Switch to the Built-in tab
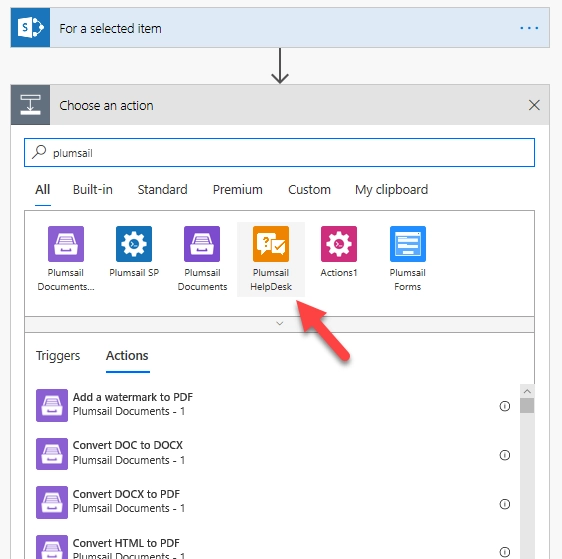562x559 pixels. click(93, 190)
